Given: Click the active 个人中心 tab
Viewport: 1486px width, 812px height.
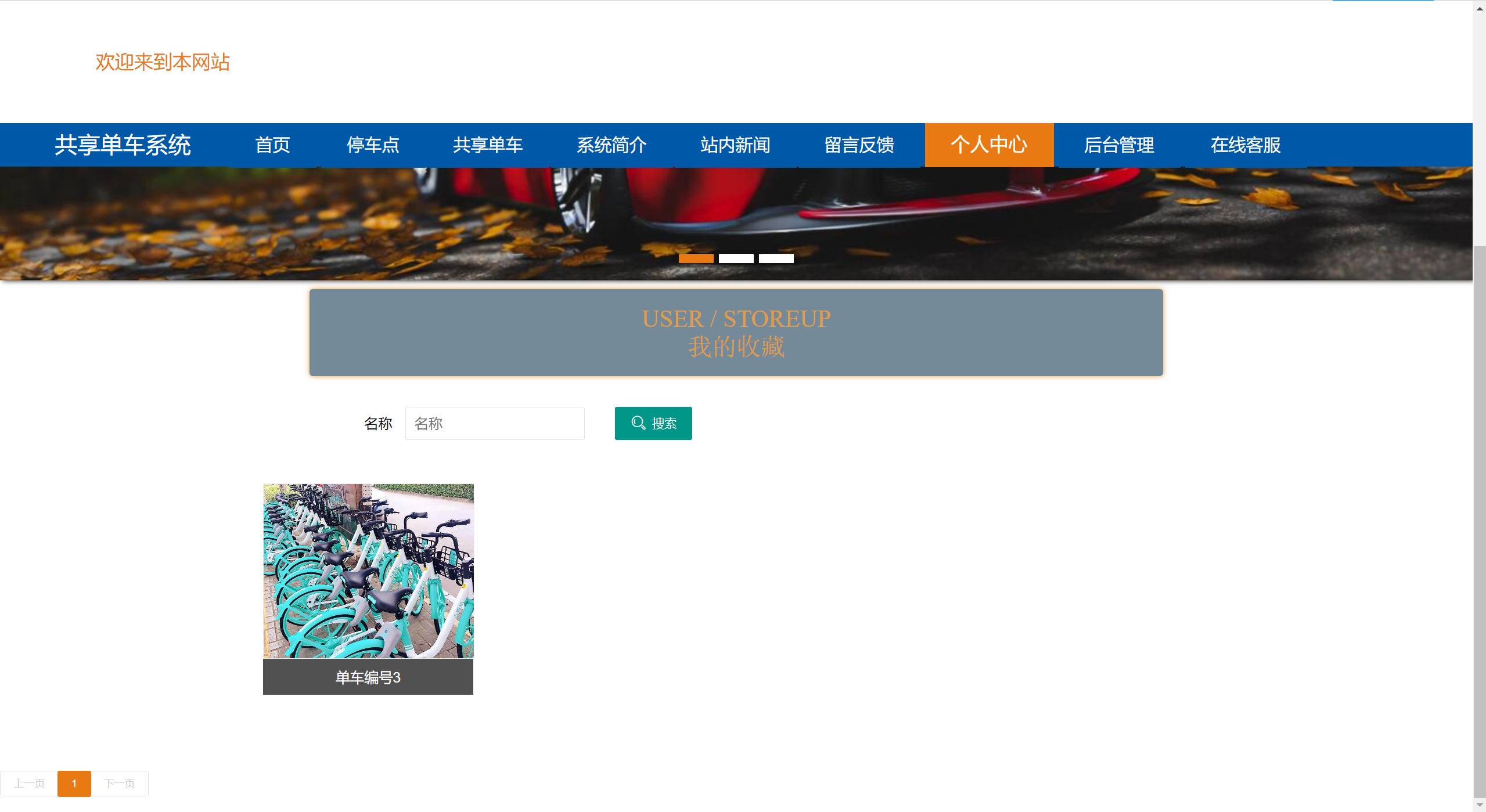Looking at the screenshot, I should (x=989, y=145).
